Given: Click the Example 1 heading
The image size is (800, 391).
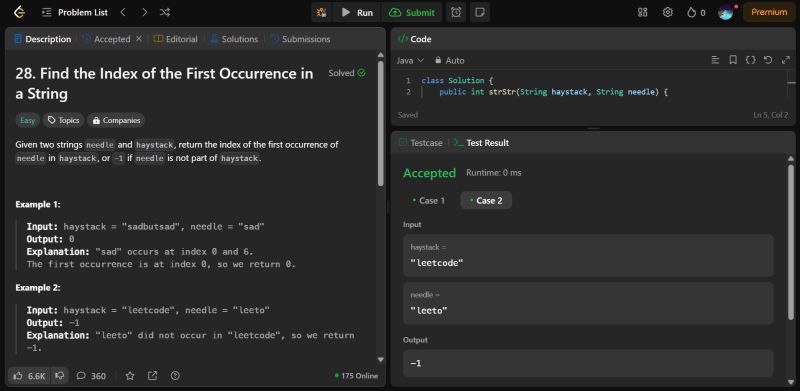Looking at the screenshot, I should coord(38,204).
